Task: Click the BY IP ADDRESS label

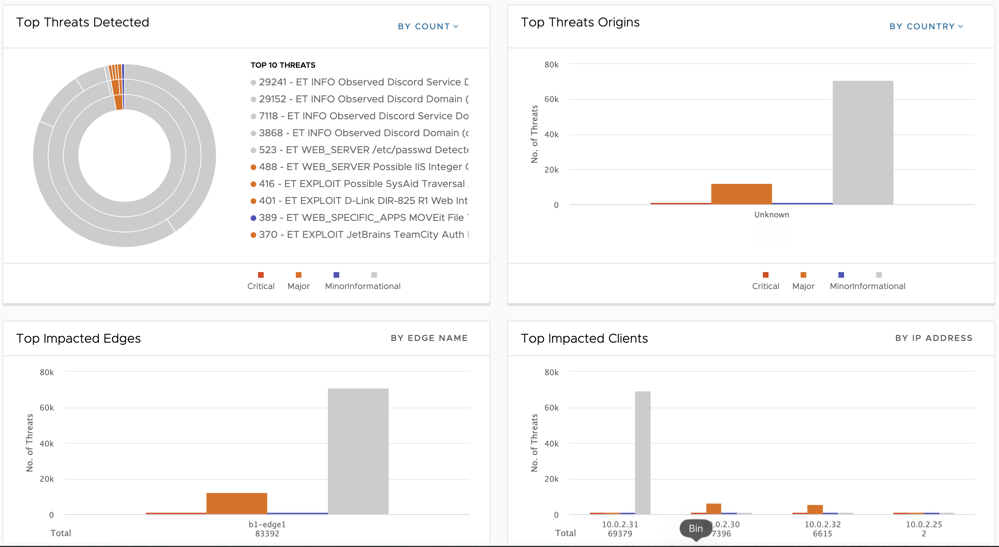Action: click(933, 338)
